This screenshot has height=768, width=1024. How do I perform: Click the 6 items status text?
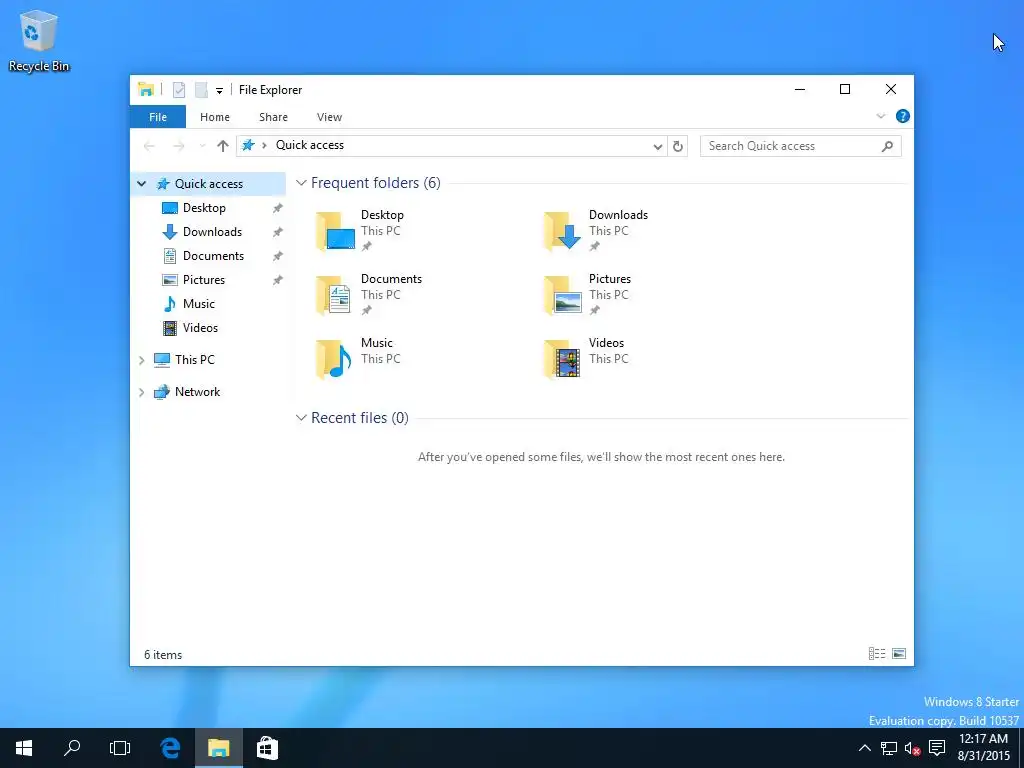[x=163, y=654]
